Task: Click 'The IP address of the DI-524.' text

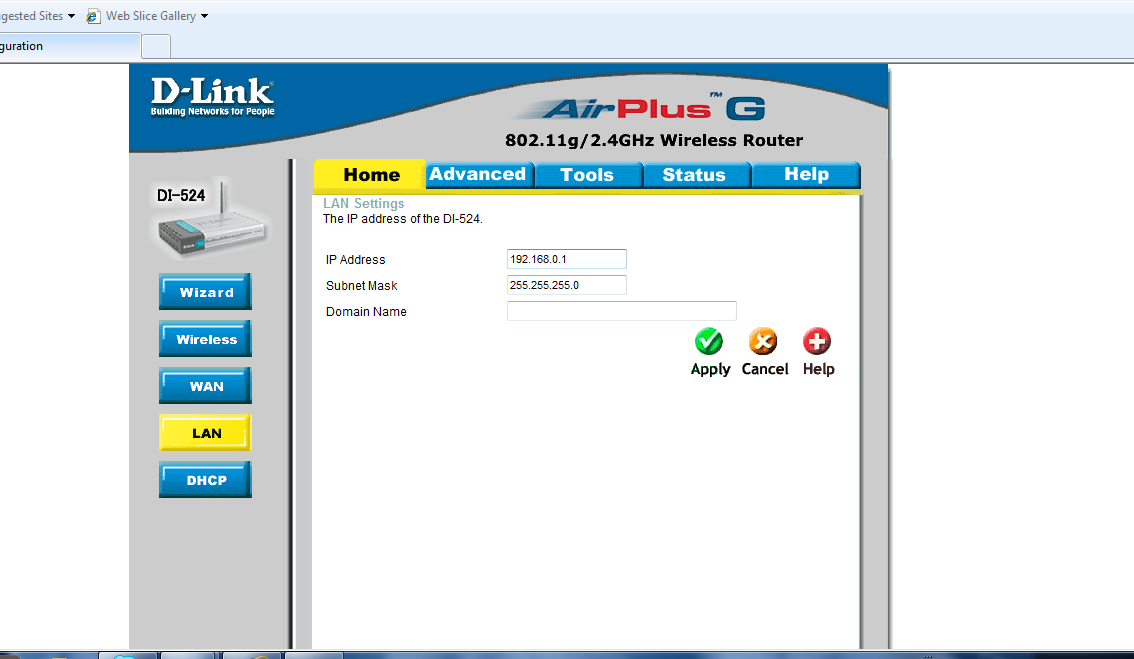Action: (403, 218)
